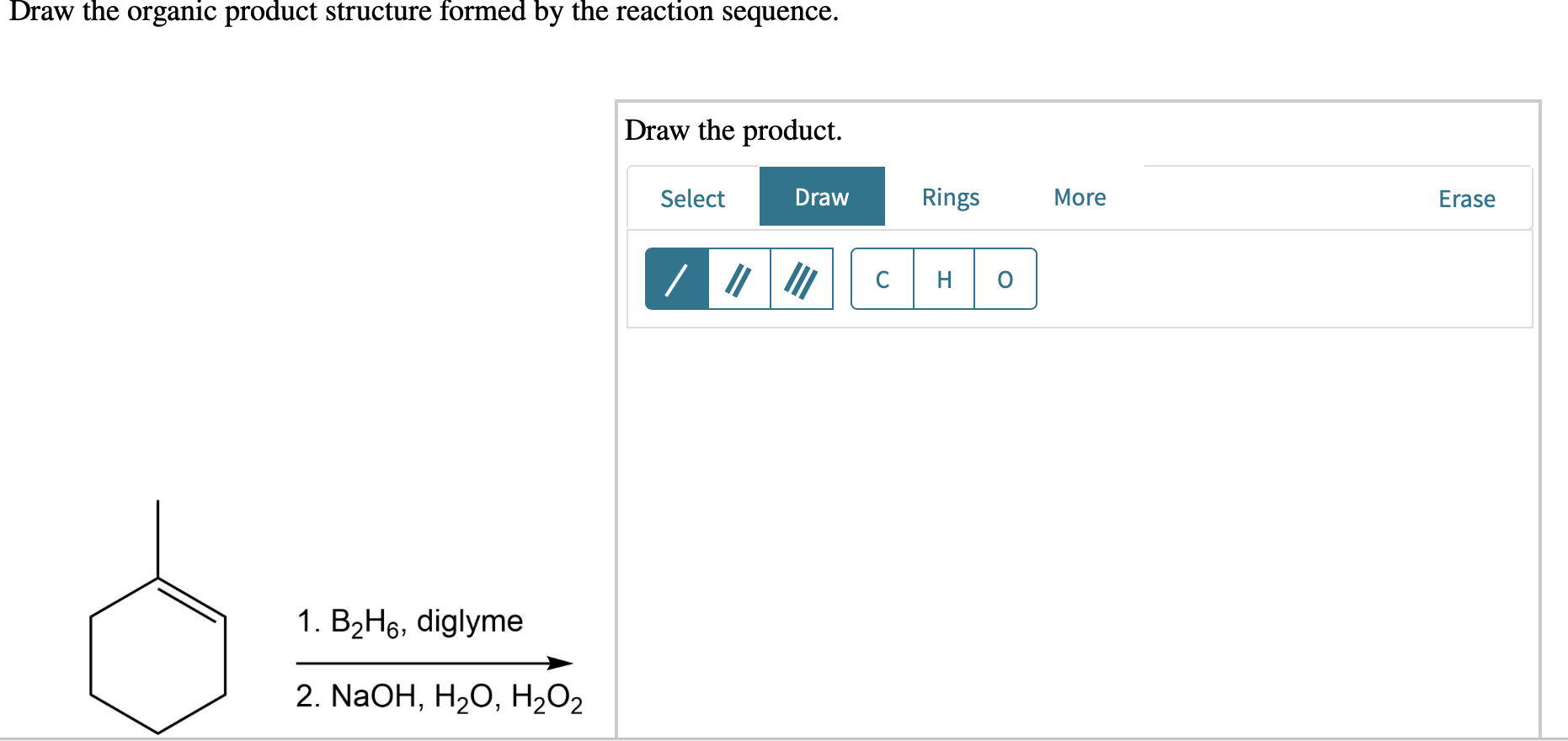The height and width of the screenshot is (741, 1568).
Task: Choose the hydrogen atom button
Action: tap(944, 279)
